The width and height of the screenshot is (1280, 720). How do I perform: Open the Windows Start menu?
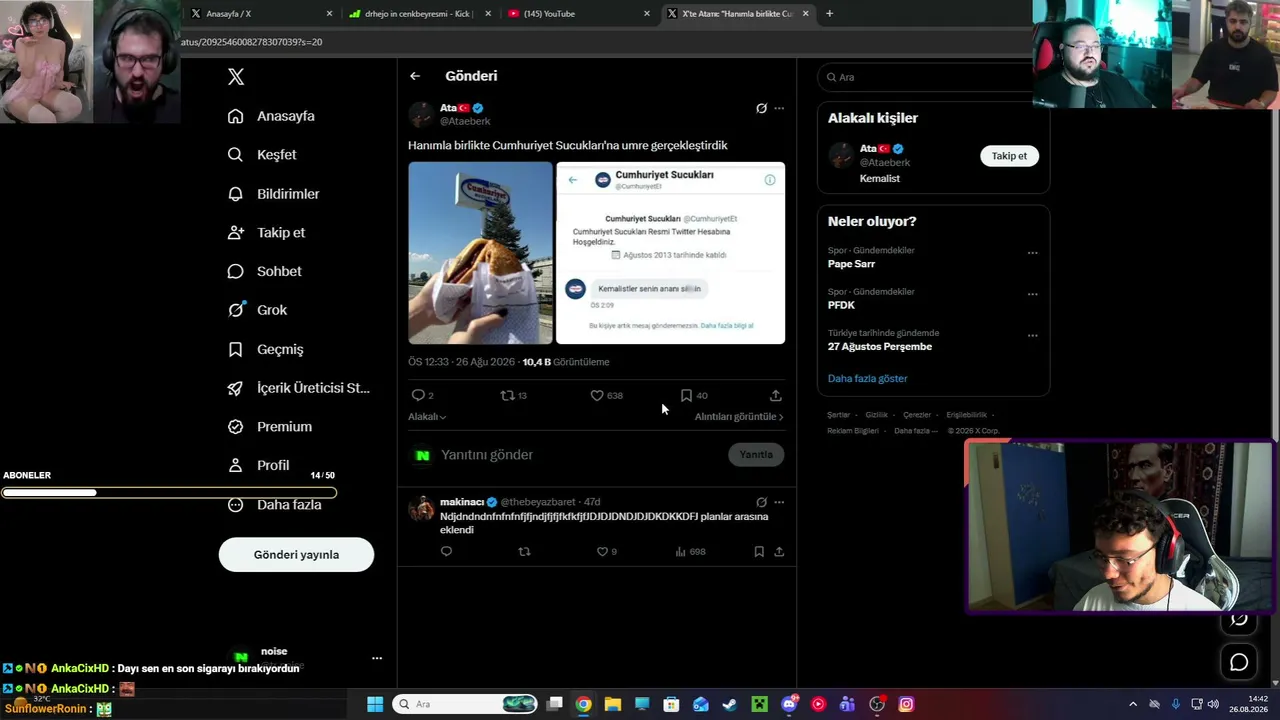[375, 704]
